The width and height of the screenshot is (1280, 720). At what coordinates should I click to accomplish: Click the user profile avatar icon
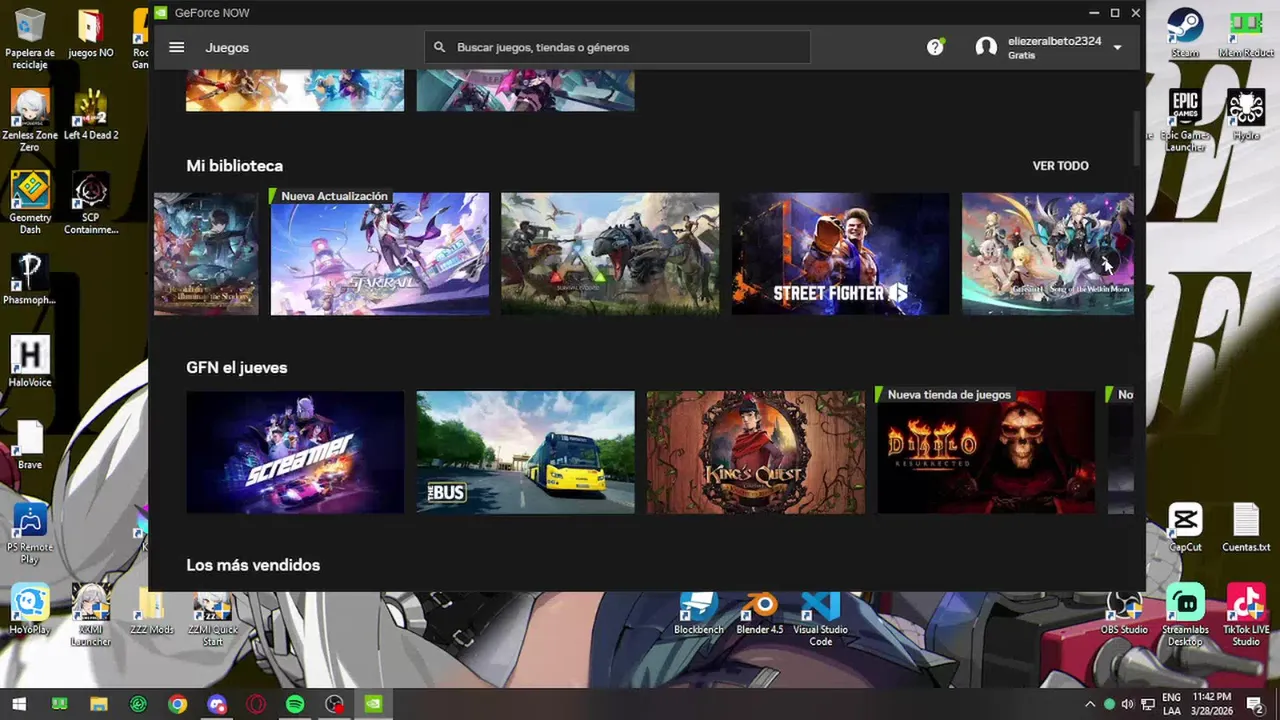pos(986,47)
